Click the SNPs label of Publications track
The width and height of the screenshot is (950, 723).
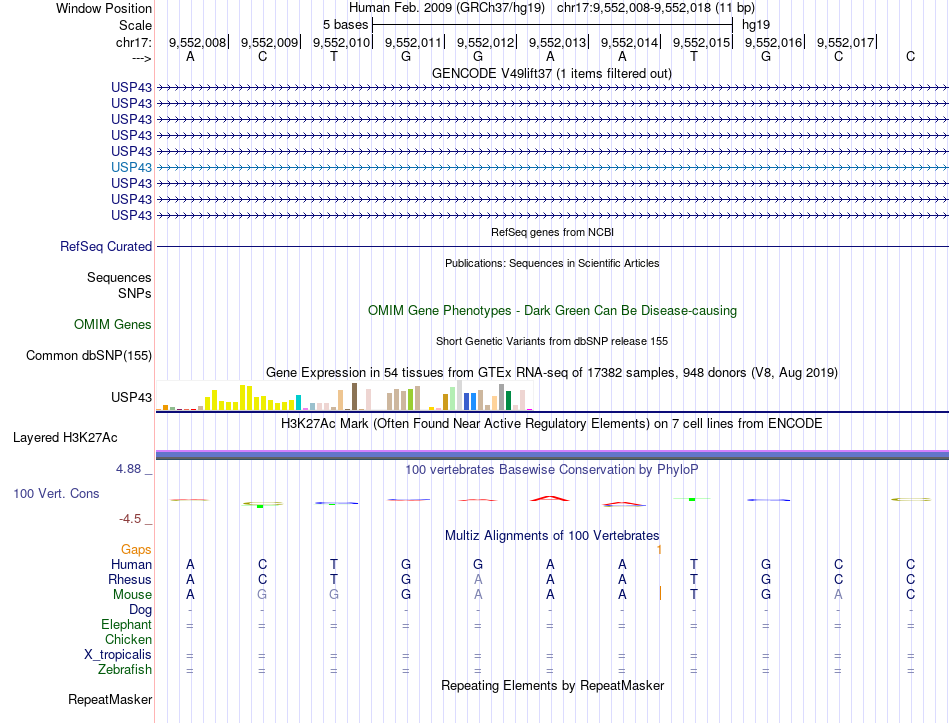click(135, 293)
